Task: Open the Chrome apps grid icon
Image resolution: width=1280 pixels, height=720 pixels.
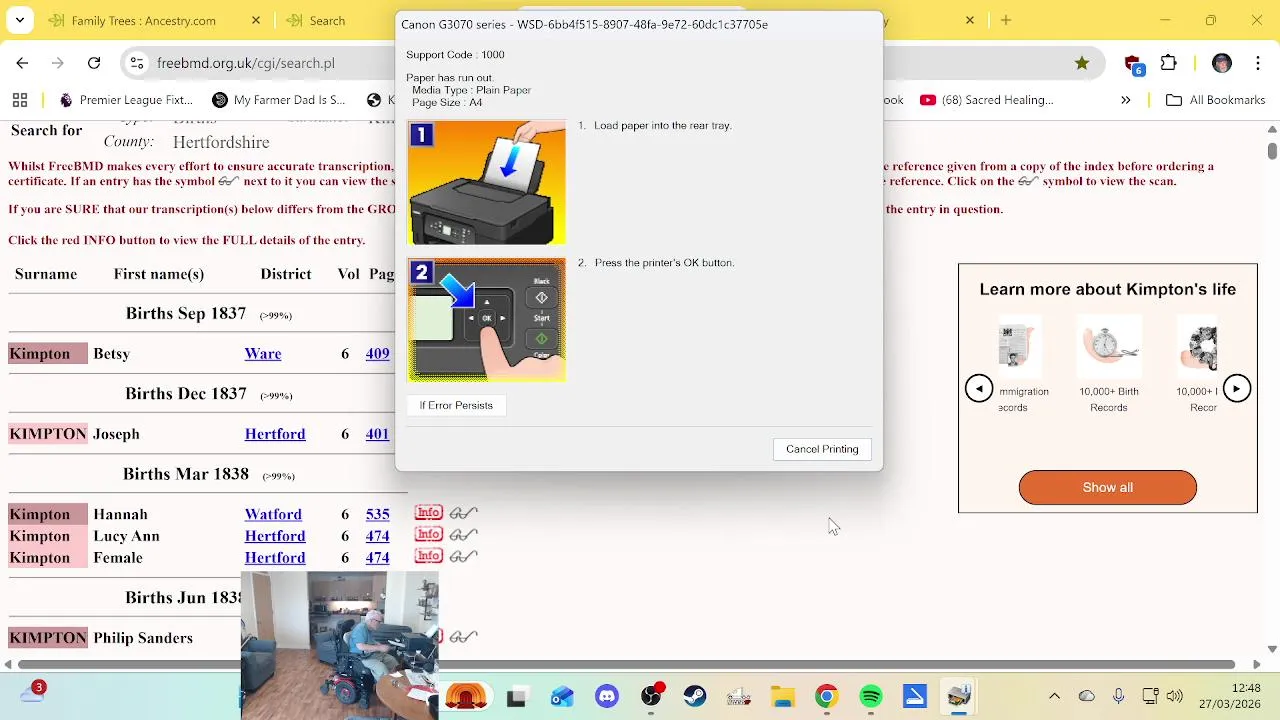Action: tap(19, 100)
